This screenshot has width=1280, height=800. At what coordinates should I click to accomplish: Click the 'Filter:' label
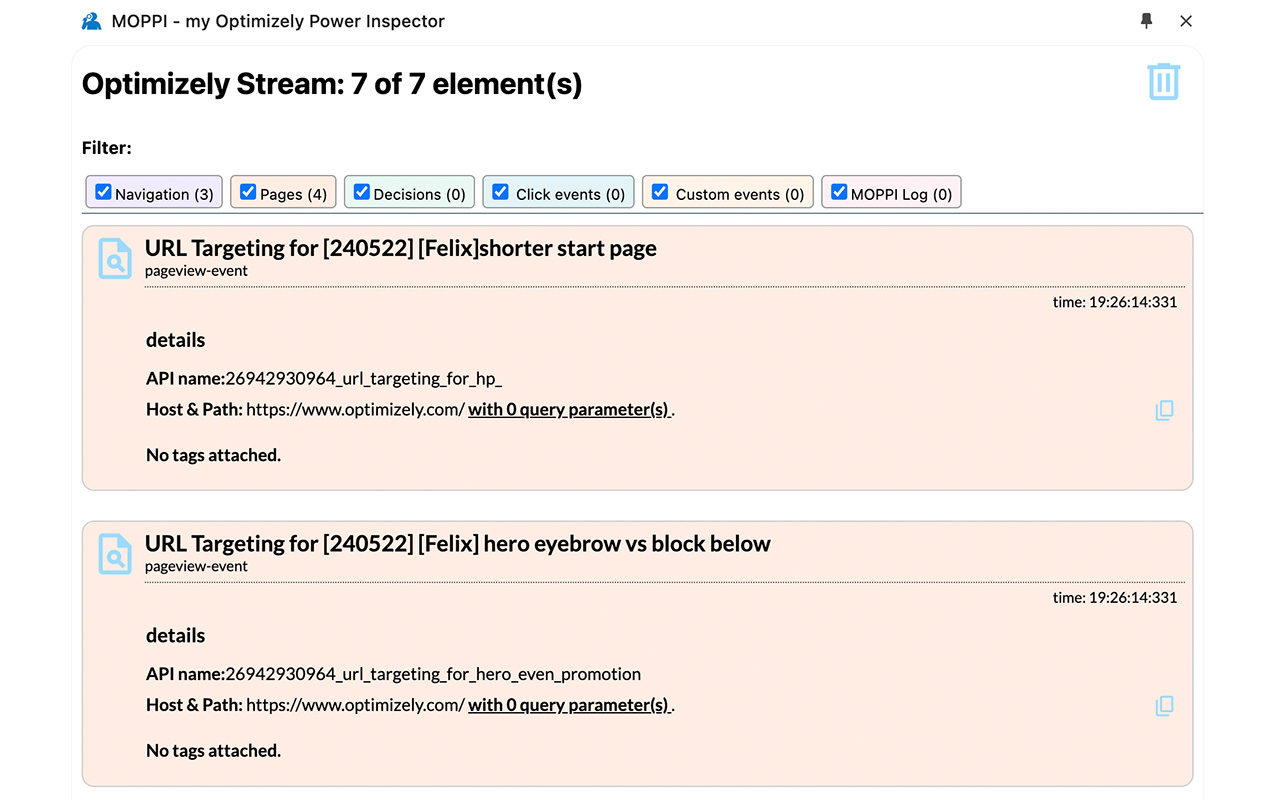click(x=107, y=148)
